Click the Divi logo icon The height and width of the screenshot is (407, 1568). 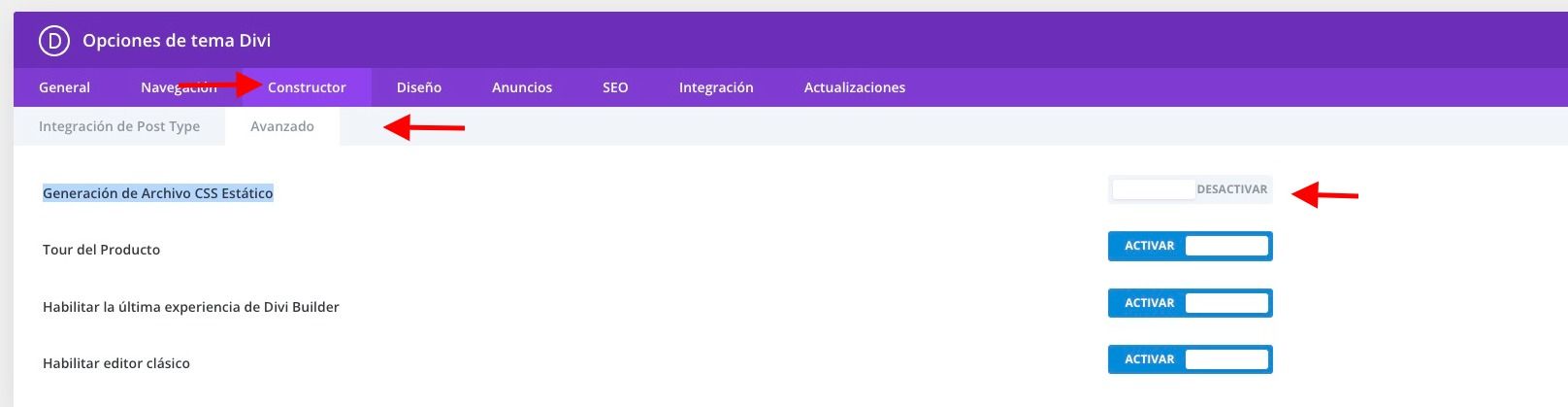click(54, 41)
